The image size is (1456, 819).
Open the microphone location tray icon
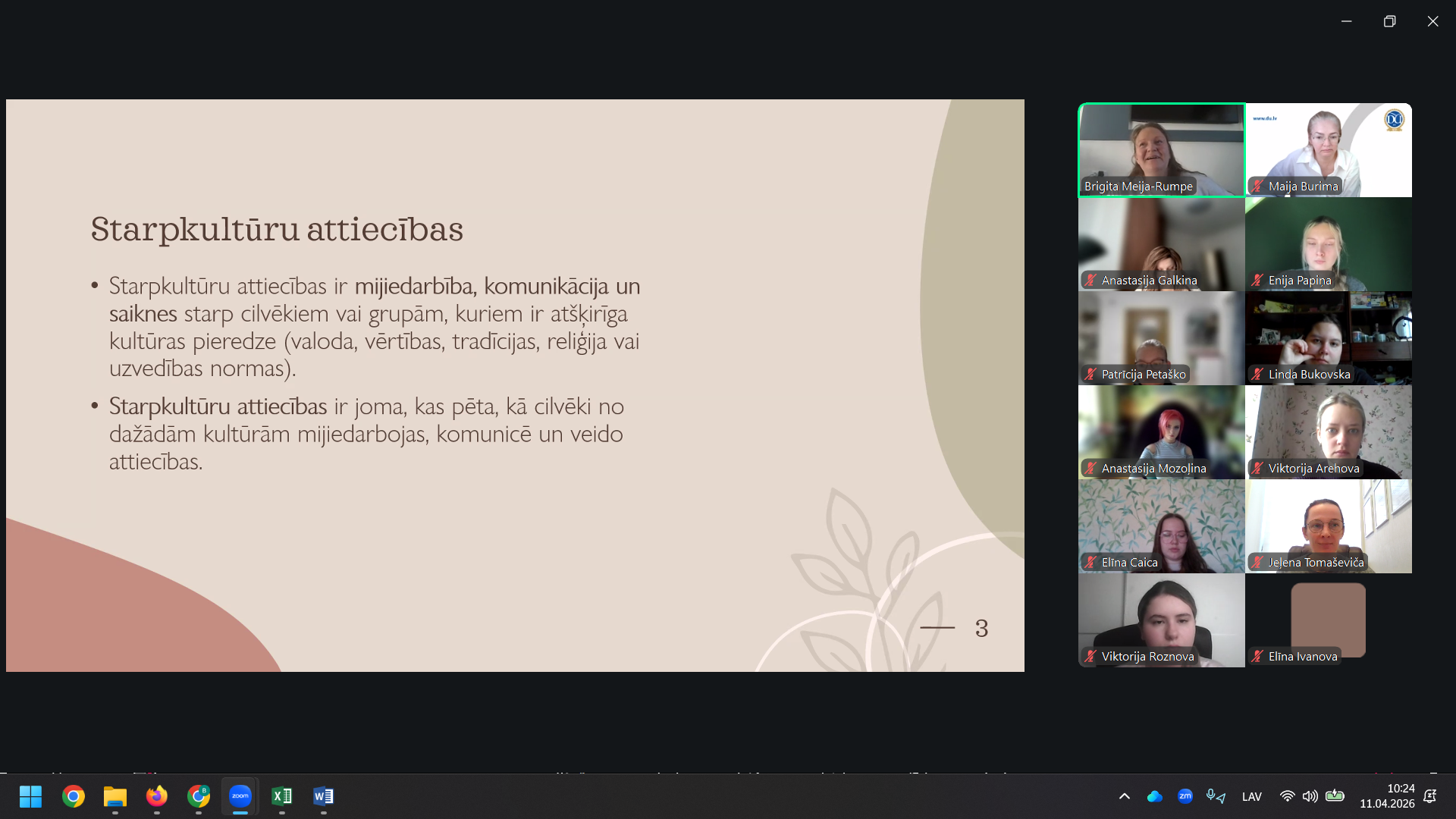click(x=1216, y=796)
